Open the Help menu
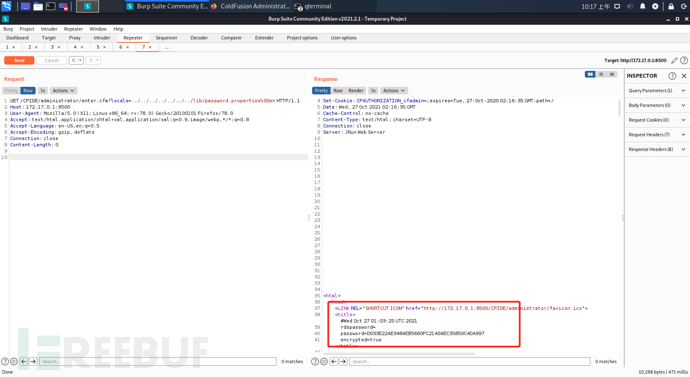This screenshot has height=377, width=690. [118, 29]
